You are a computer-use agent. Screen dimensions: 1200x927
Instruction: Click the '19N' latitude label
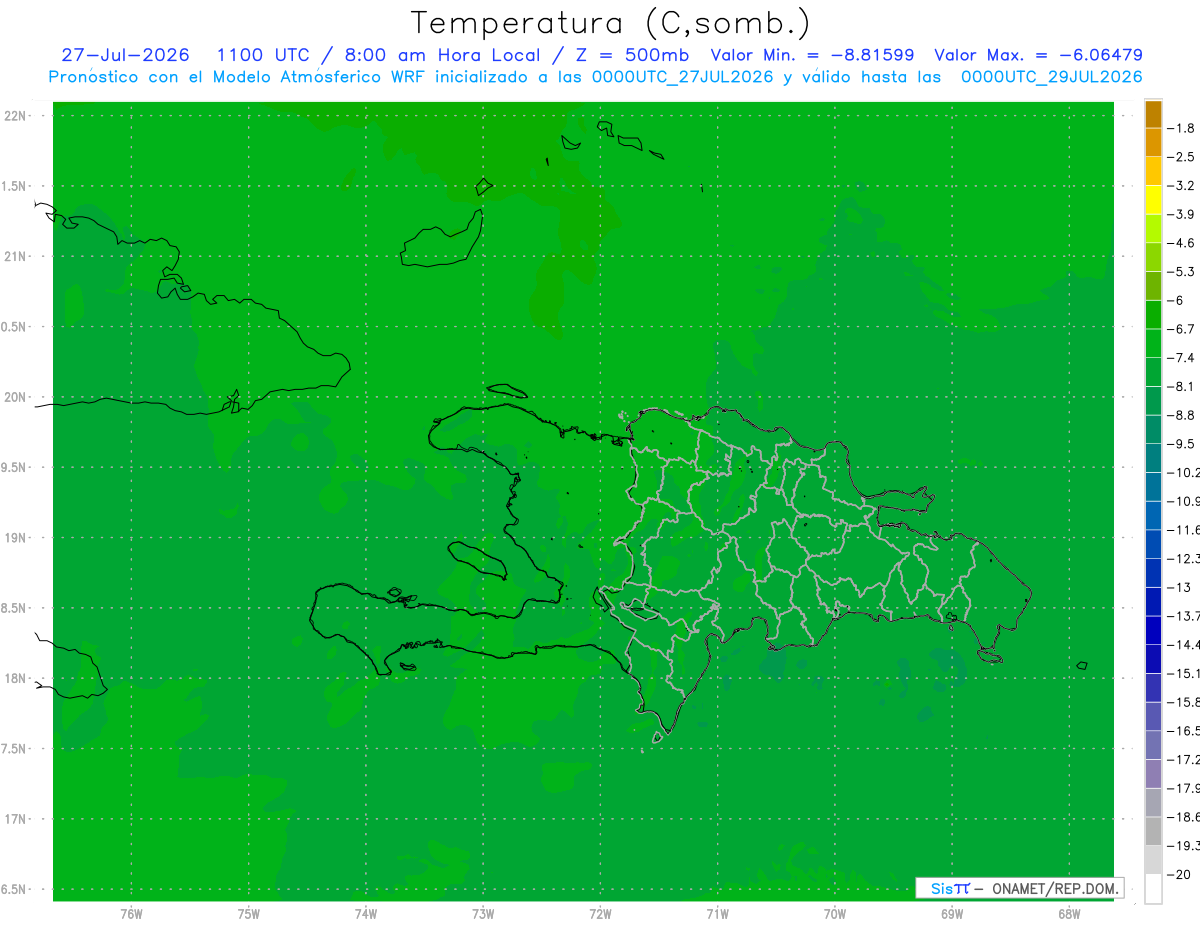(x=16, y=538)
